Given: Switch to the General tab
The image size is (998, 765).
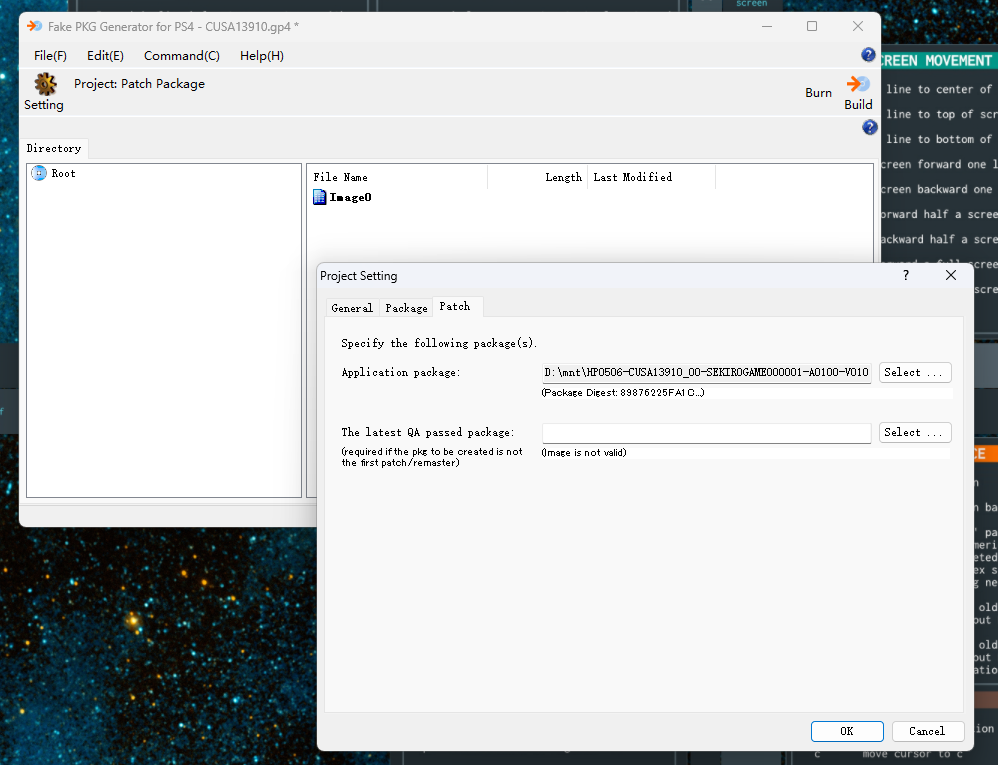Looking at the screenshot, I should (x=352, y=308).
